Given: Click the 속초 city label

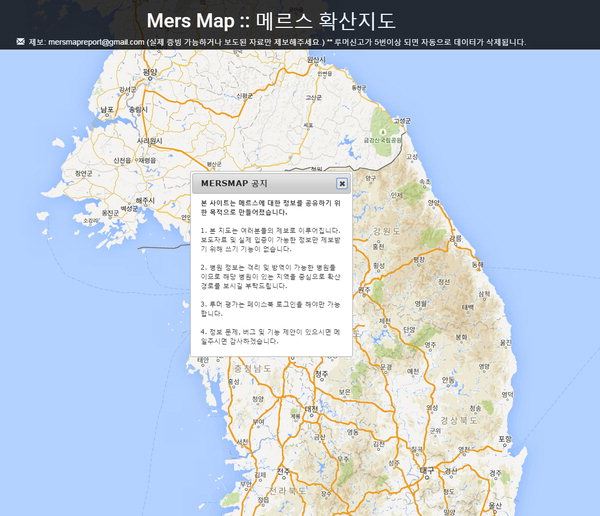Looking at the screenshot, I should pyautogui.click(x=425, y=182).
